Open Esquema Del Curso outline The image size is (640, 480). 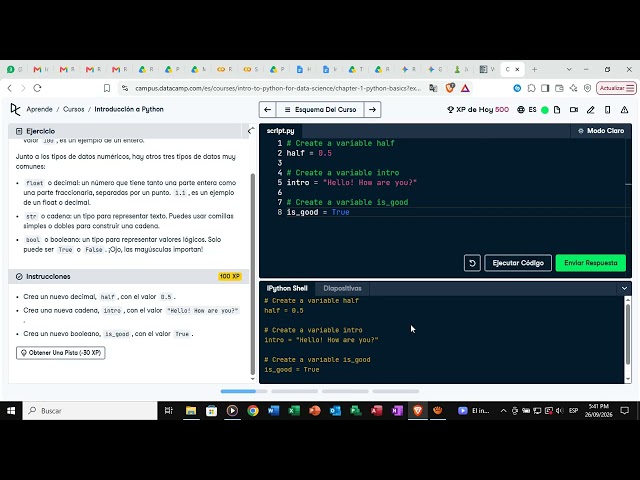click(x=320, y=109)
